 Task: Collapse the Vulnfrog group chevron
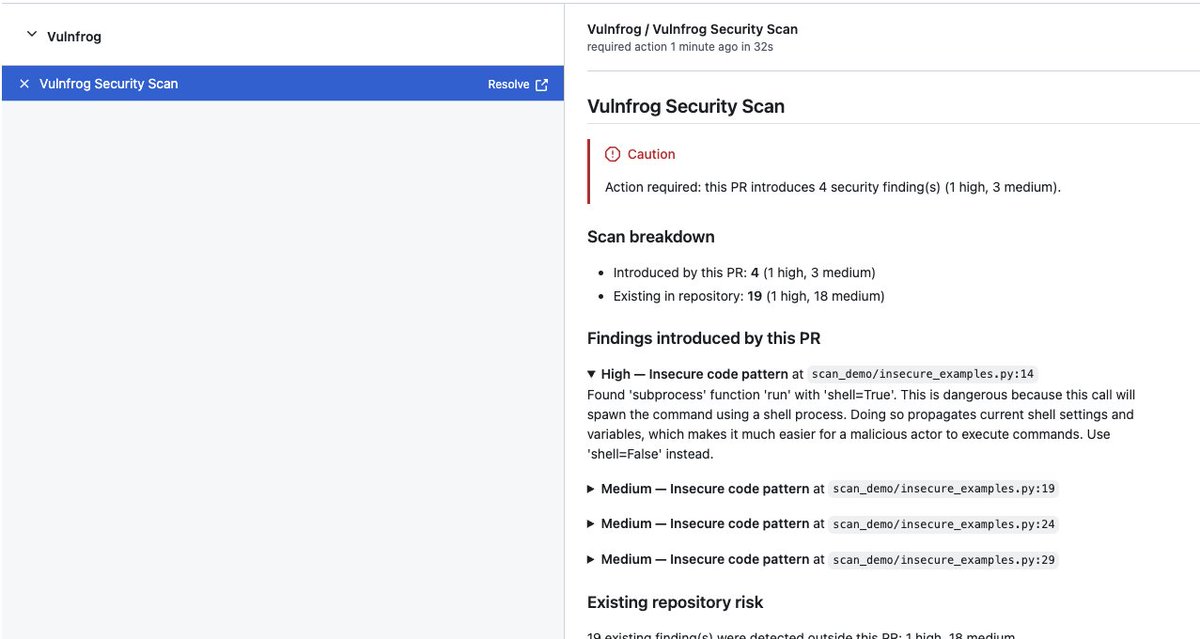(x=31, y=34)
